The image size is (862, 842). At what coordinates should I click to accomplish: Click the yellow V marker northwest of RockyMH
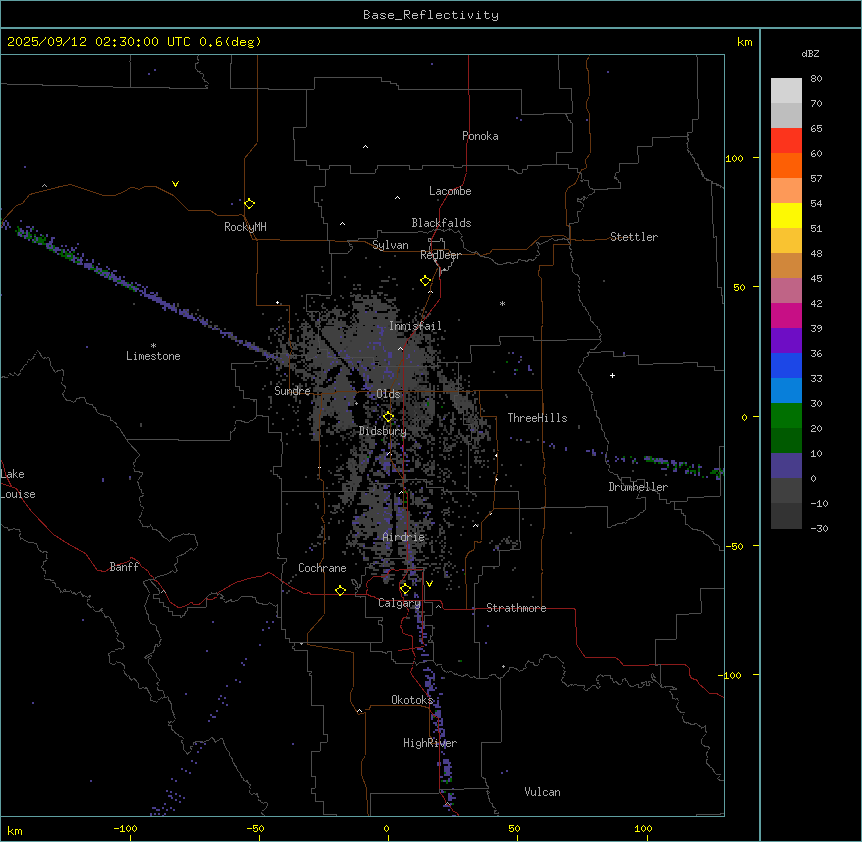click(175, 184)
